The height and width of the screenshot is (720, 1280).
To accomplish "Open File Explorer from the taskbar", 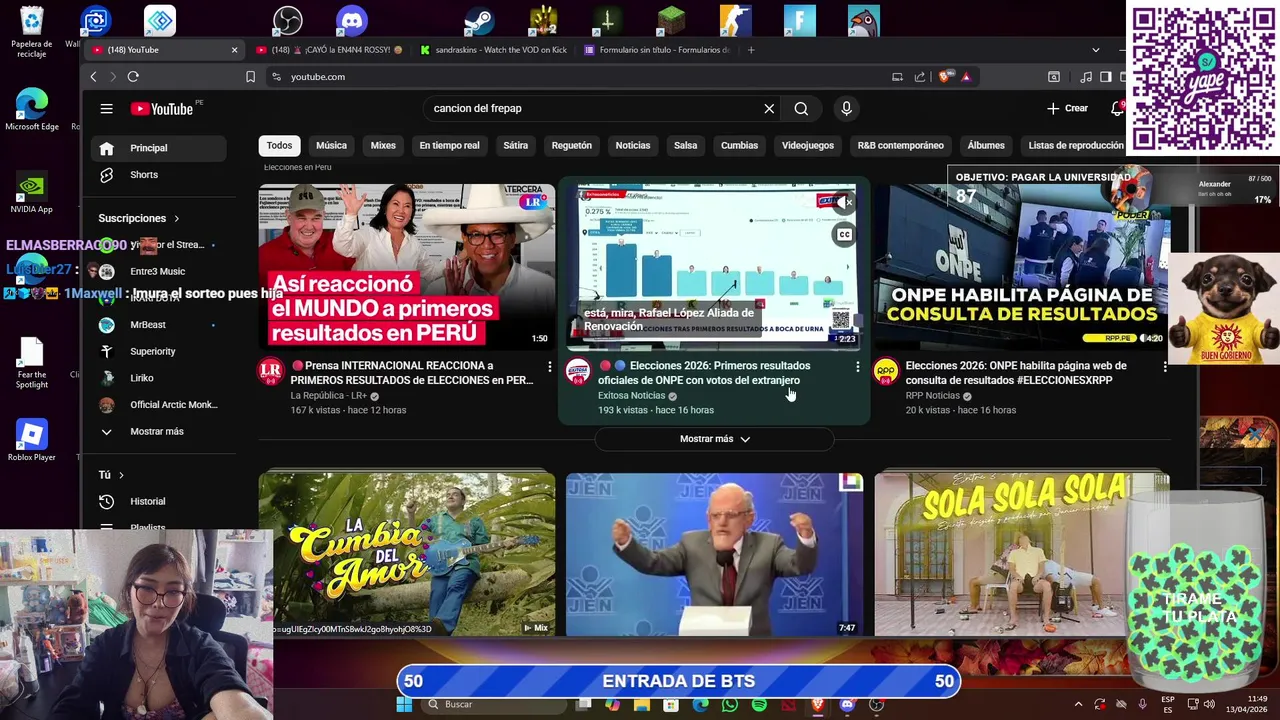I will [641, 705].
